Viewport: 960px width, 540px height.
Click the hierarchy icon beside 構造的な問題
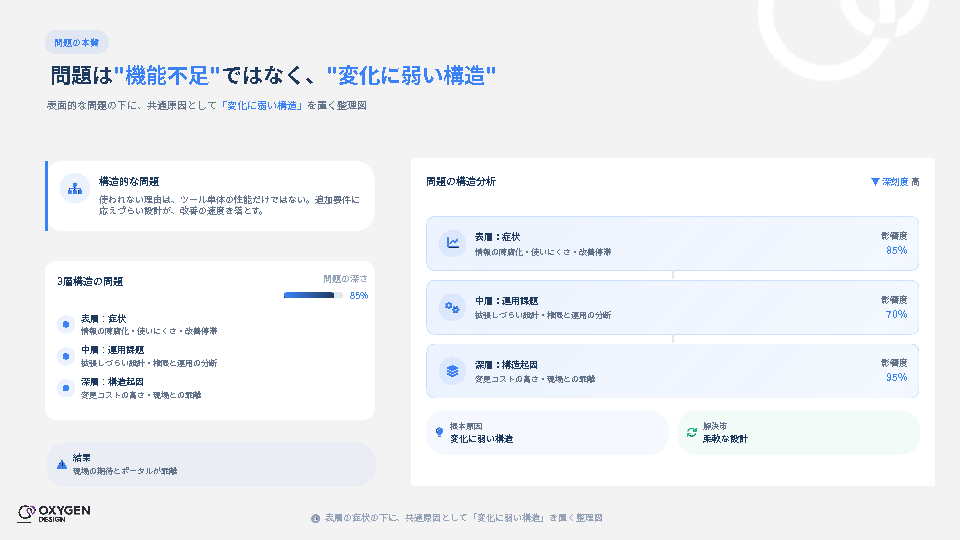click(75, 189)
